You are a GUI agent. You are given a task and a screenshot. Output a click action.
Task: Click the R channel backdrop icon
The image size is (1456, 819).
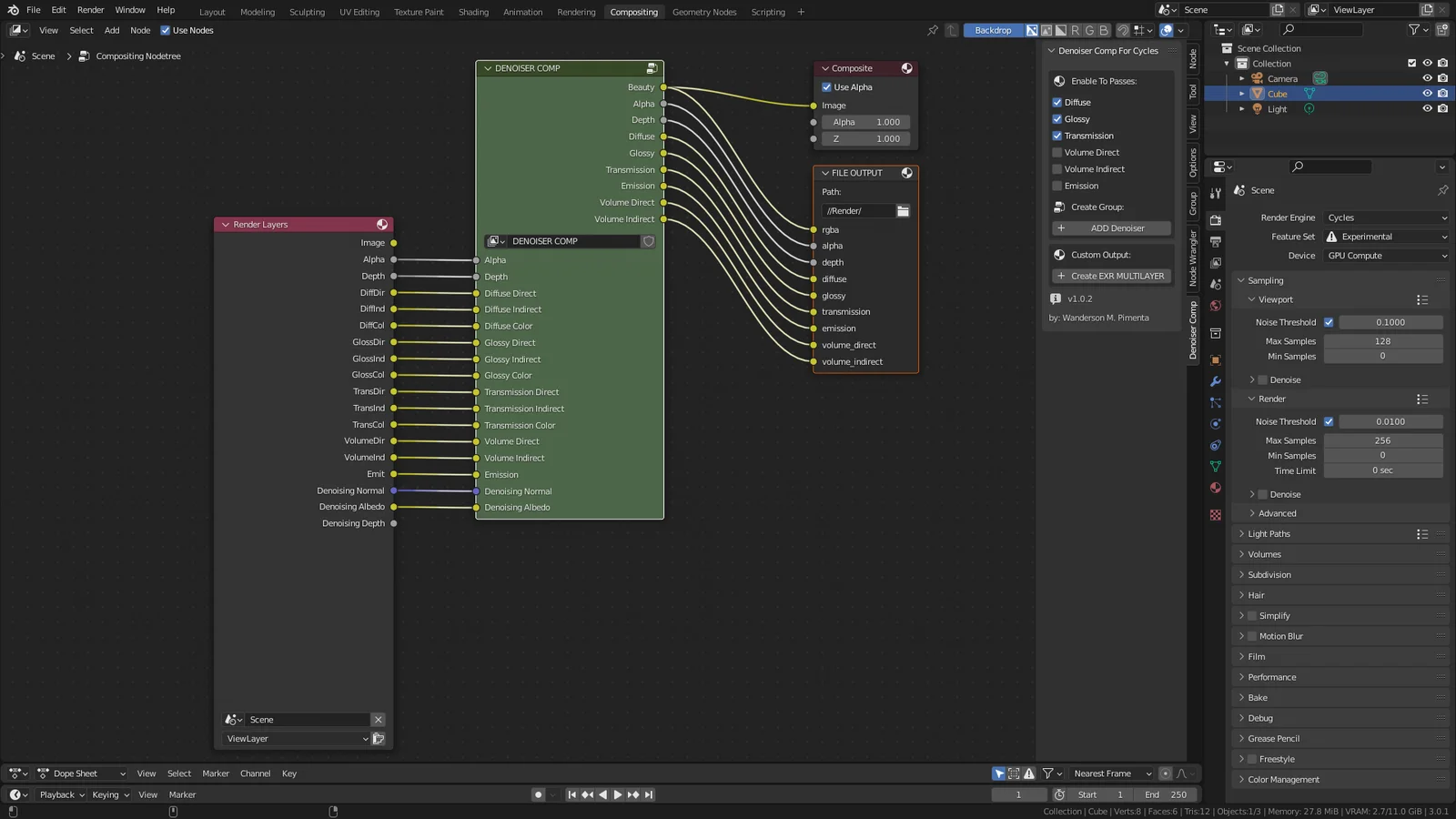[x=1076, y=30]
